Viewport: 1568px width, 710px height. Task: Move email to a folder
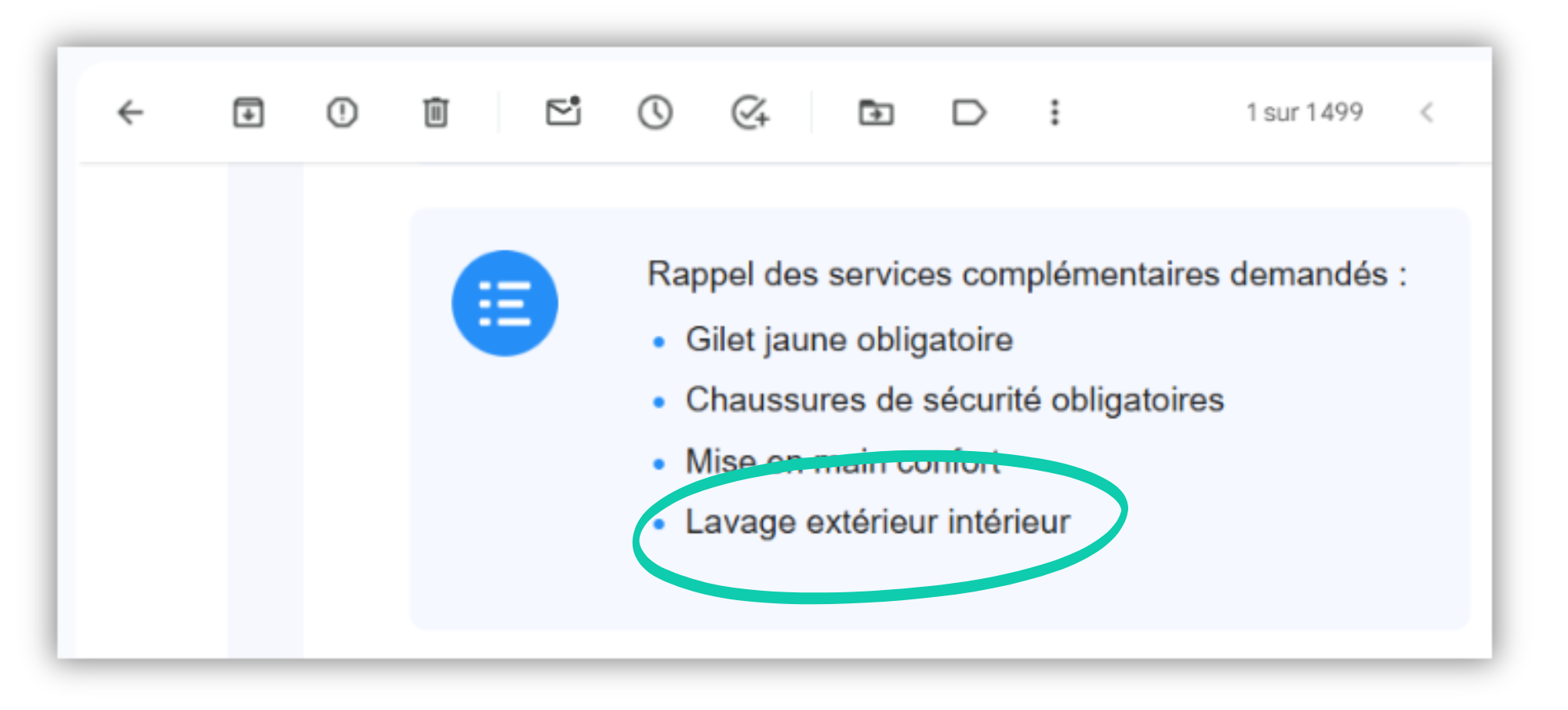click(876, 113)
